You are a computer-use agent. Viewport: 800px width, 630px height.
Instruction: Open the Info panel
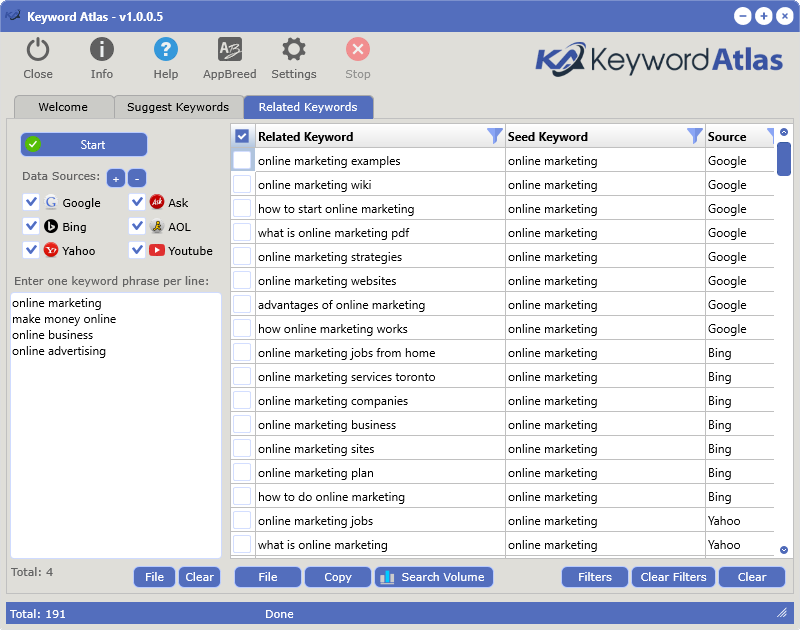(101, 48)
